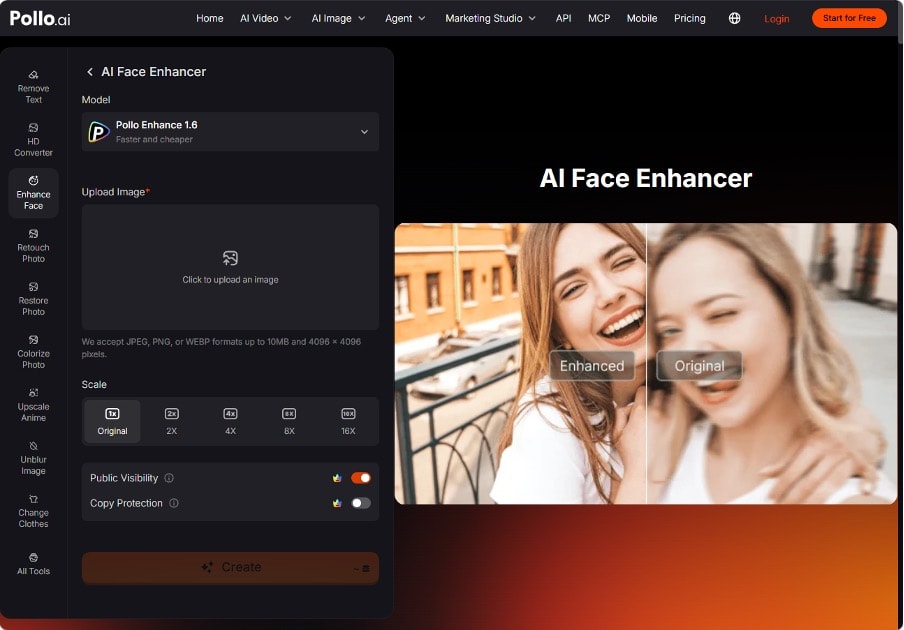The height and width of the screenshot is (630, 904).
Task: Click the Original label on preview
Action: pyautogui.click(x=699, y=365)
